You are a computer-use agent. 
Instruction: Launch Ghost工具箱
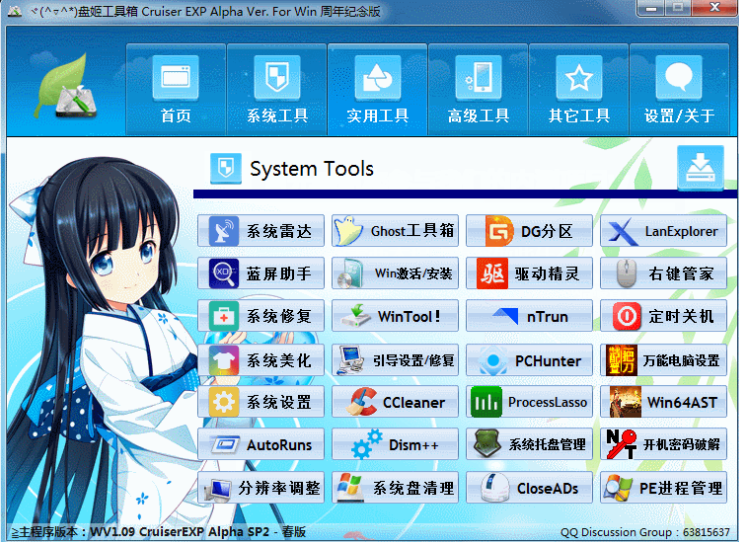[x=395, y=231]
